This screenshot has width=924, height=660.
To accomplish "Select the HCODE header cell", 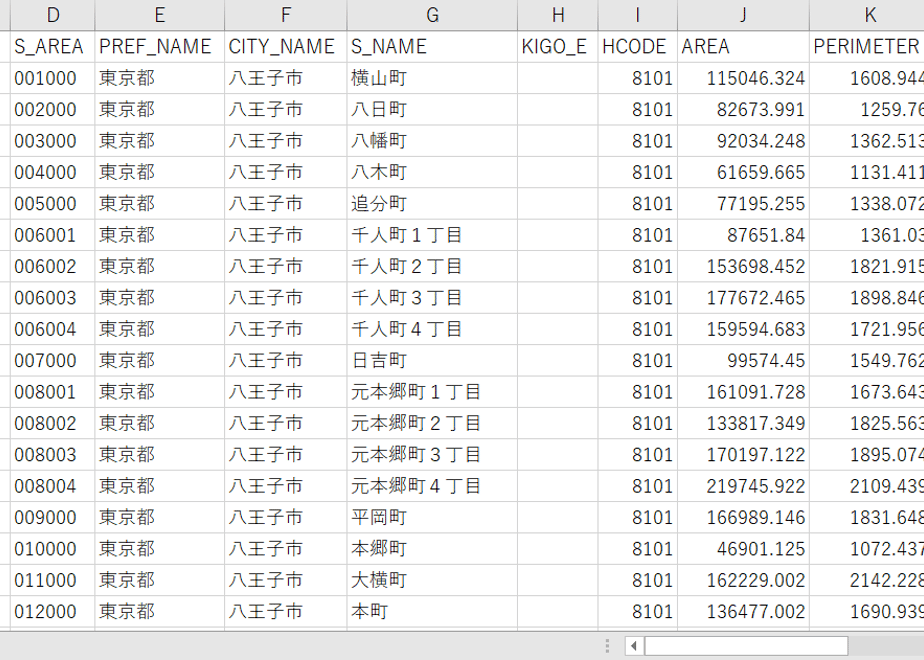I will click(x=638, y=47).
